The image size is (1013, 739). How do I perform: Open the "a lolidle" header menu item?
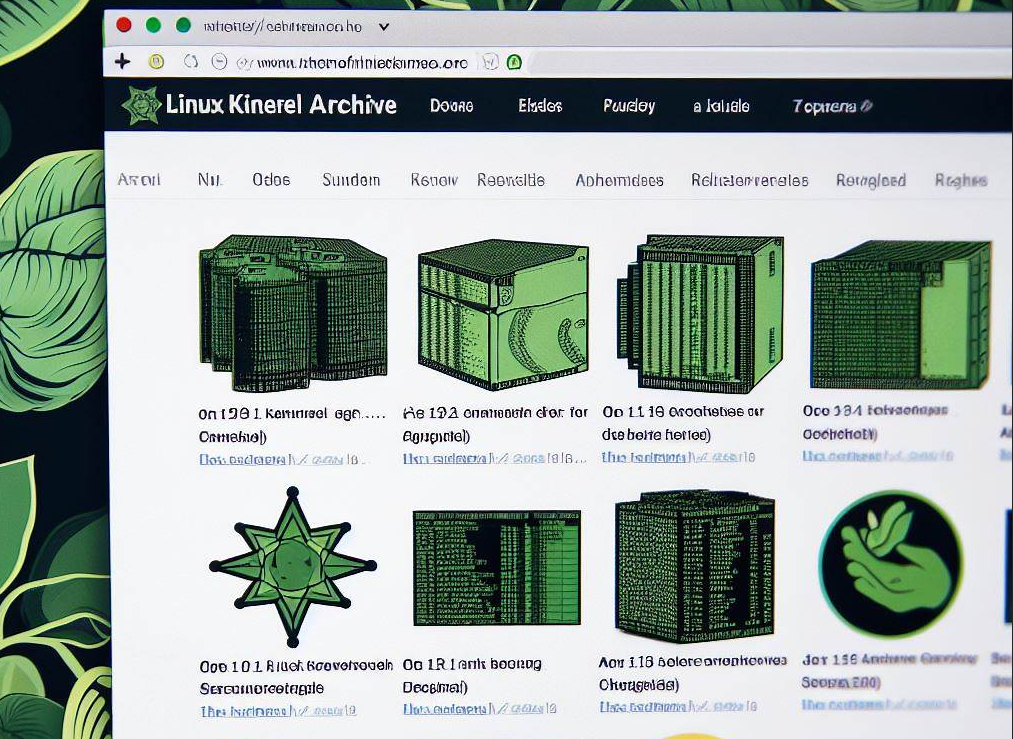coord(721,106)
